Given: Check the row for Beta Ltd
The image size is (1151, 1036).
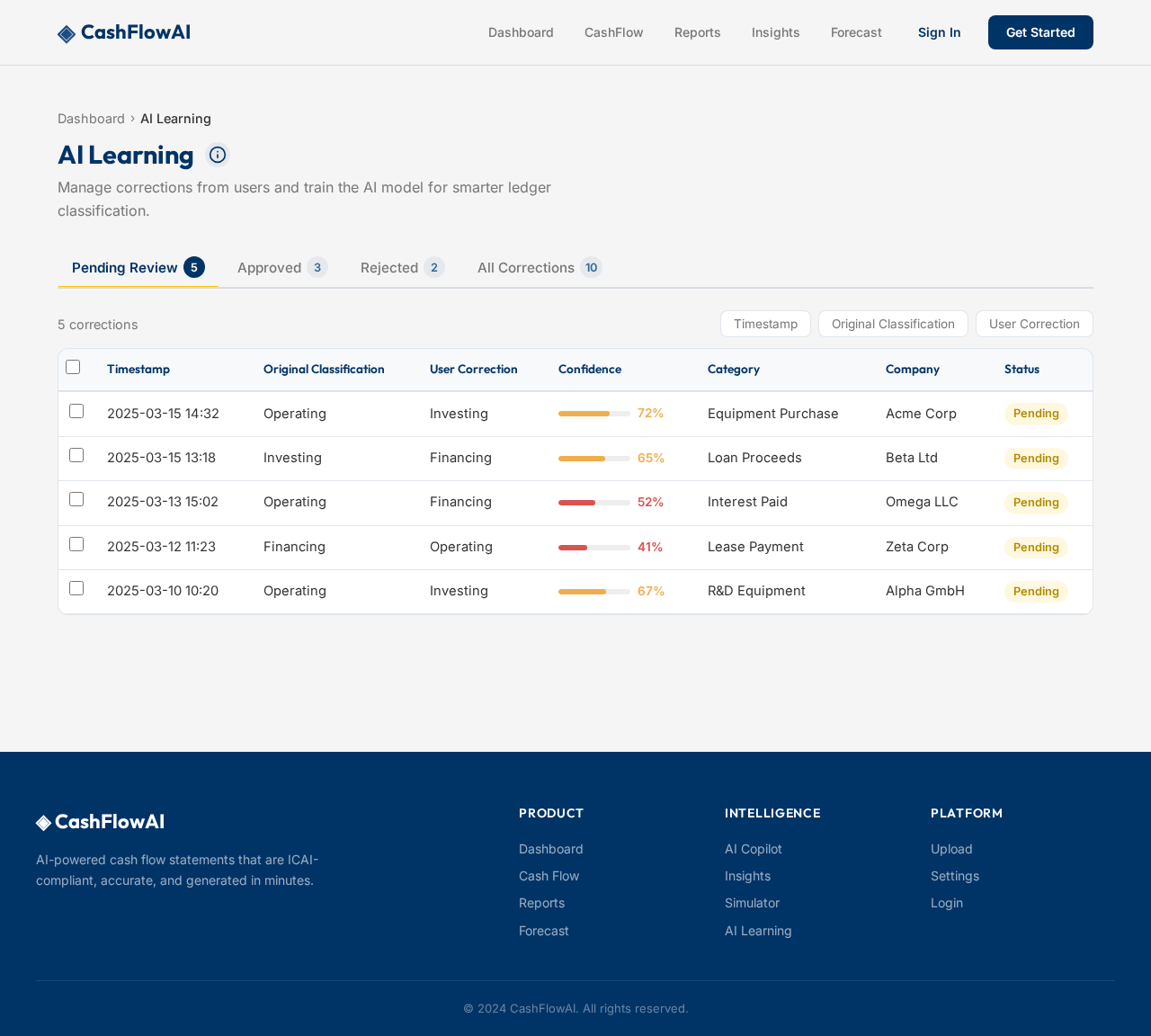Looking at the screenshot, I should click(76, 455).
